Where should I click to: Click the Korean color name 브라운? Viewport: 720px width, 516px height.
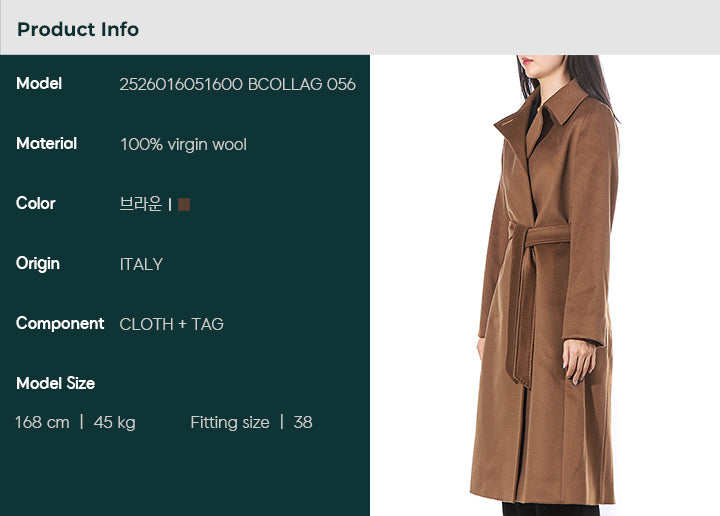141,204
